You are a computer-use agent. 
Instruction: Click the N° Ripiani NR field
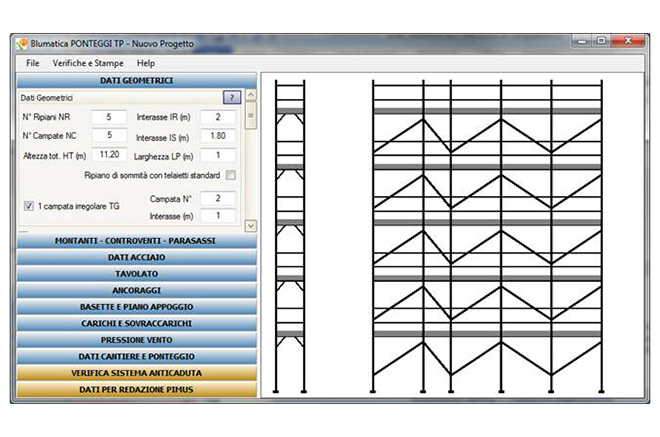pyautogui.click(x=109, y=117)
